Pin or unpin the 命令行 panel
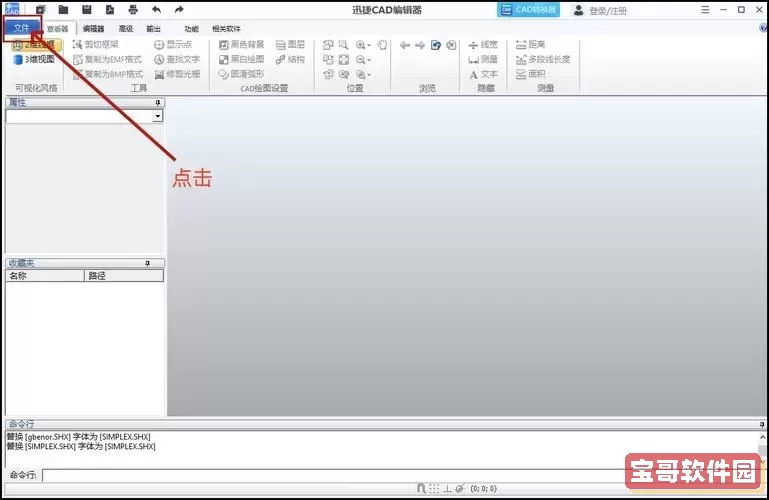Viewport: 769px width, 500px height. coord(762,425)
